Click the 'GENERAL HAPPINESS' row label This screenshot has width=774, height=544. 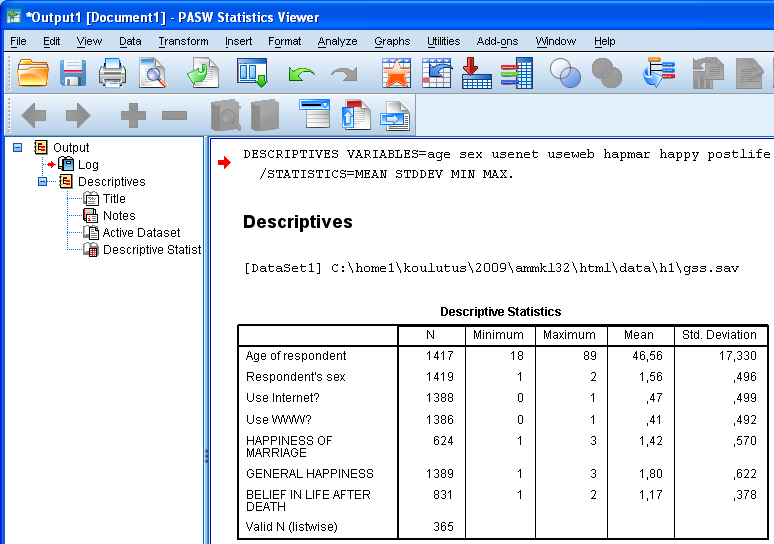[x=310, y=474]
